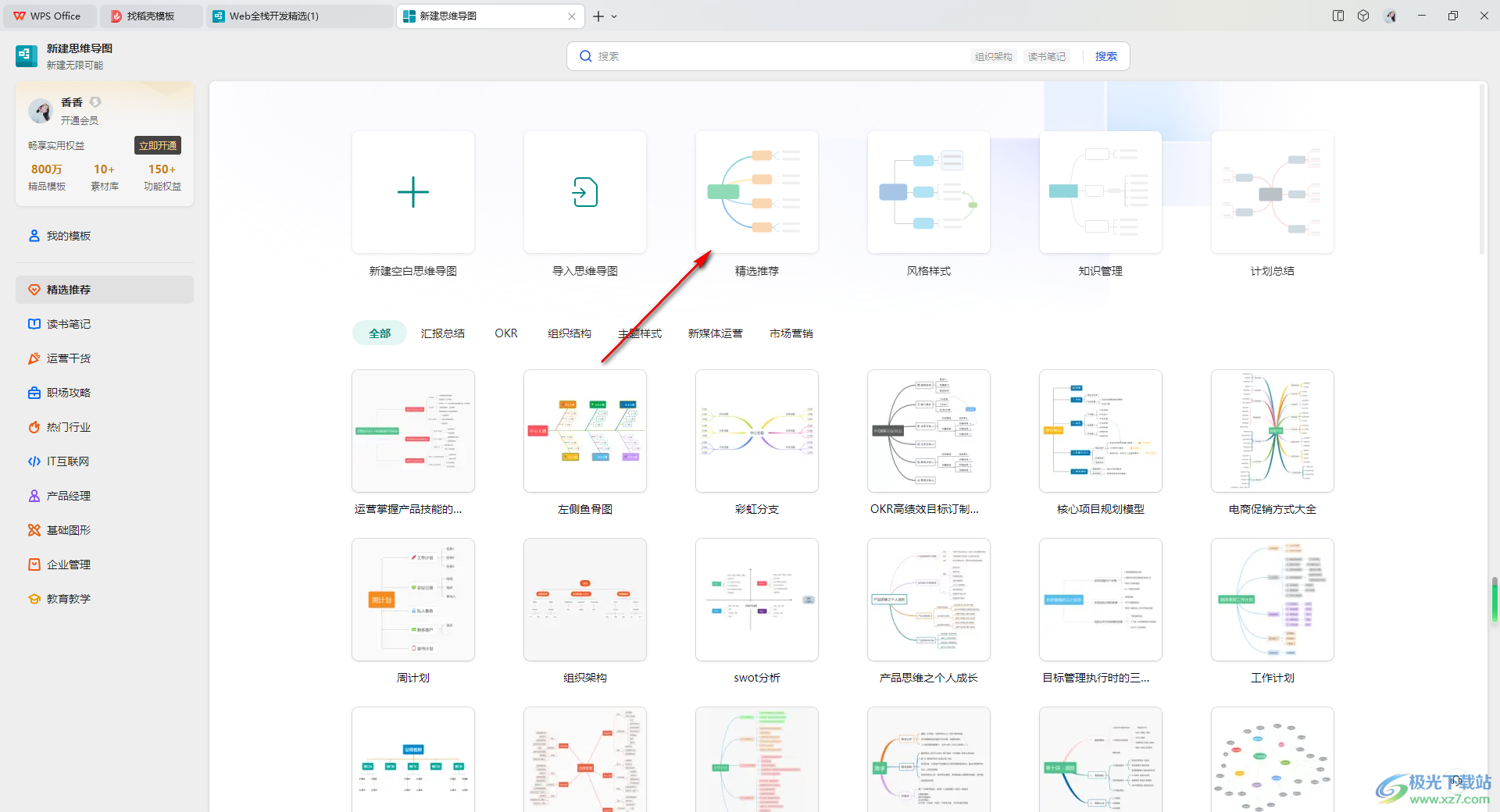Open 企业管理 sidebar category
Viewport: 1500px width, 812px height.
pos(105,564)
